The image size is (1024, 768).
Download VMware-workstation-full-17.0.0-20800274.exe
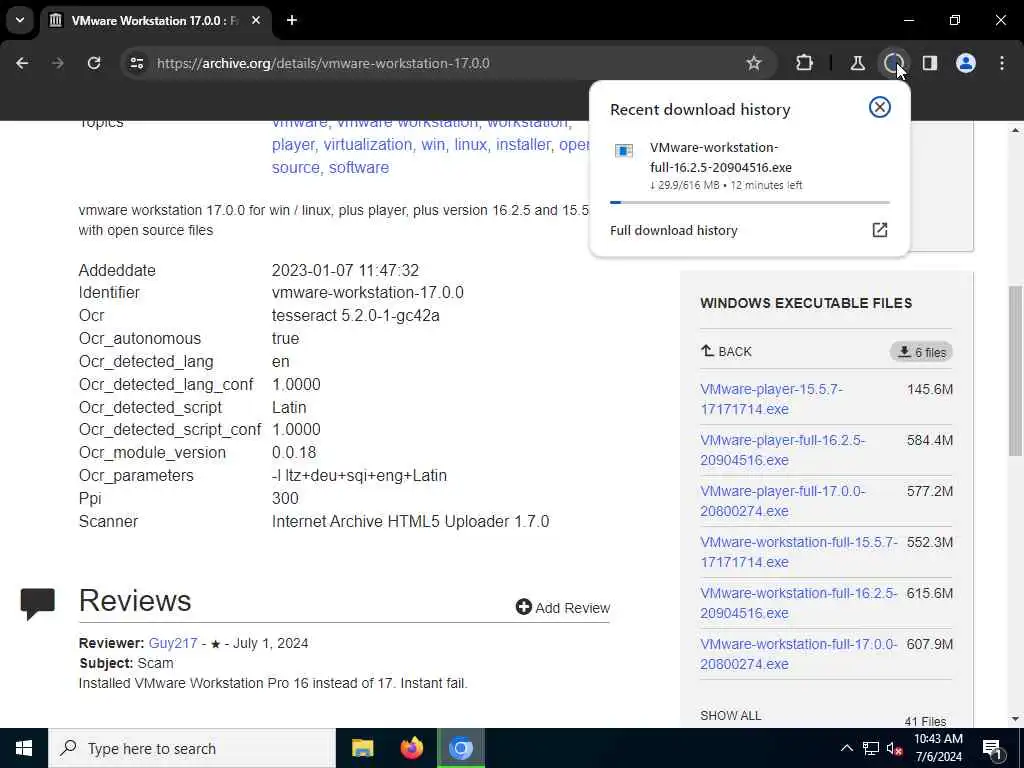tap(799, 654)
